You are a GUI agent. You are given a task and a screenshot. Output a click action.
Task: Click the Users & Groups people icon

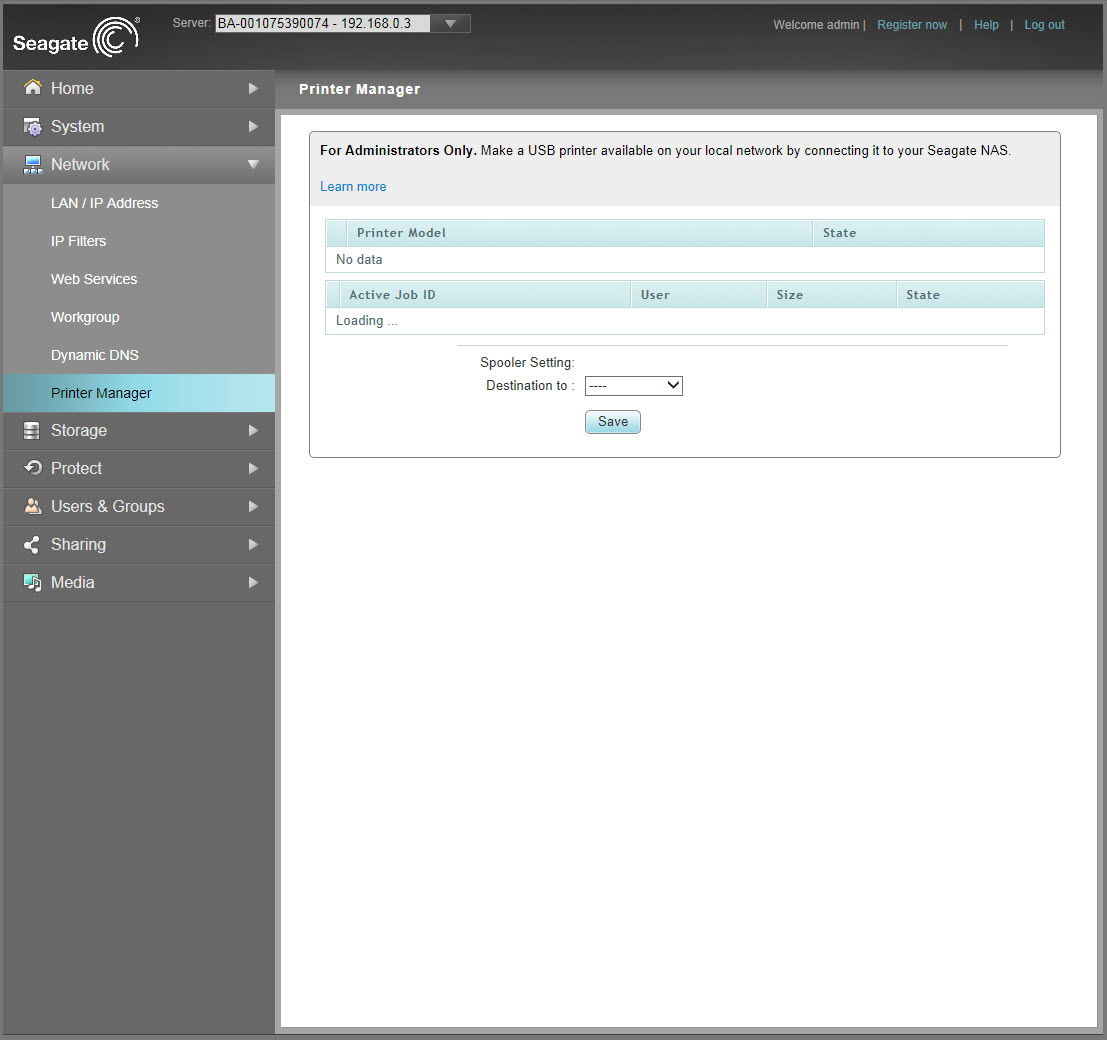(32, 506)
